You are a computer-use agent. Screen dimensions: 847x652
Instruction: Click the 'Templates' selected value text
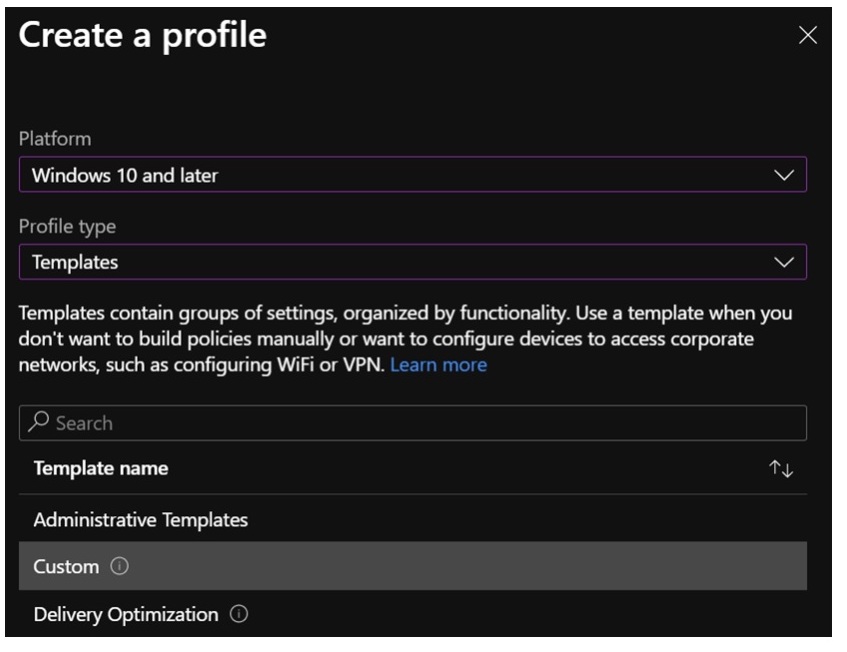[75, 263]
